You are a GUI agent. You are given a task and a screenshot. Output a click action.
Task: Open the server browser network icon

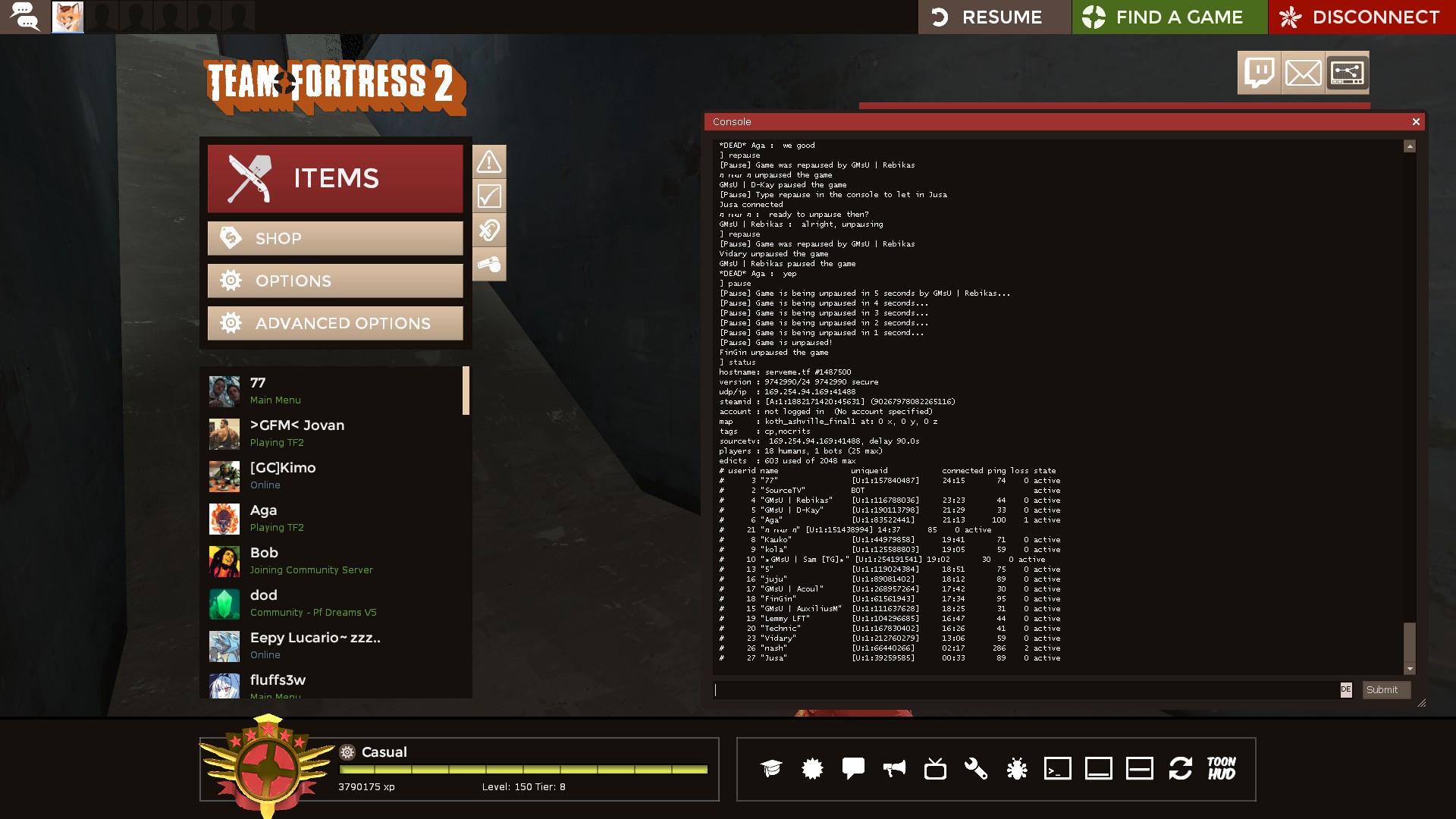click(x=1348, y=73)
